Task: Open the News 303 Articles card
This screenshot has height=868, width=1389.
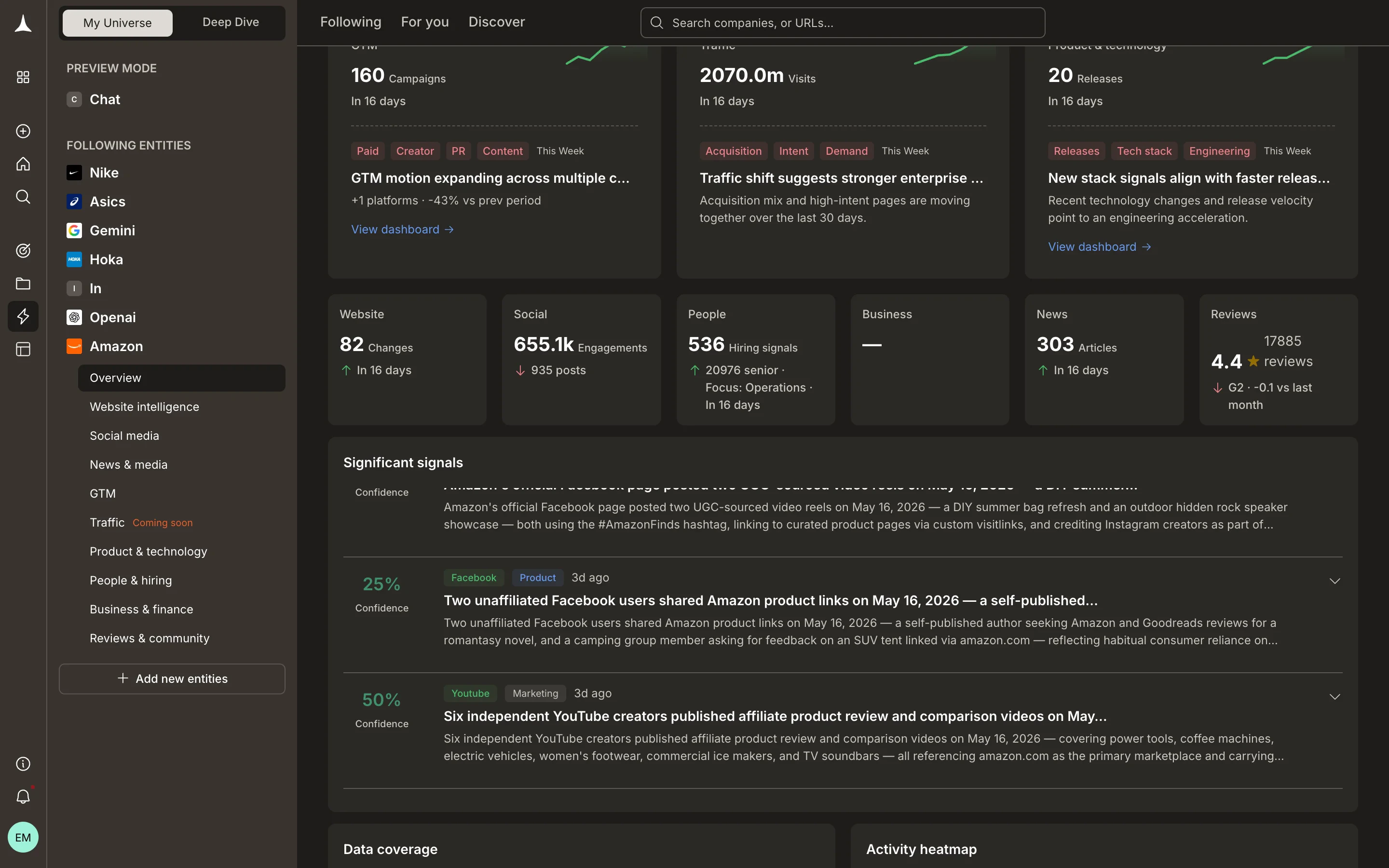Action: point(1104,359)
